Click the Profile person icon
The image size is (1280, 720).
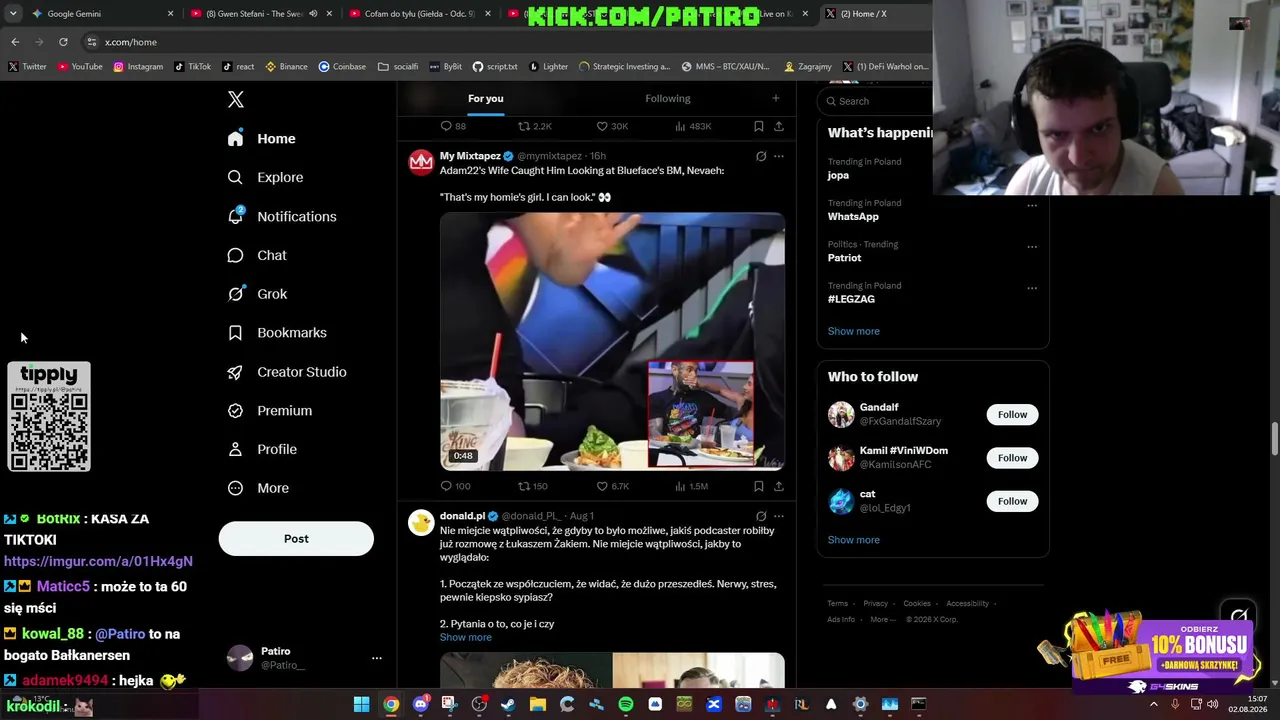235,450
